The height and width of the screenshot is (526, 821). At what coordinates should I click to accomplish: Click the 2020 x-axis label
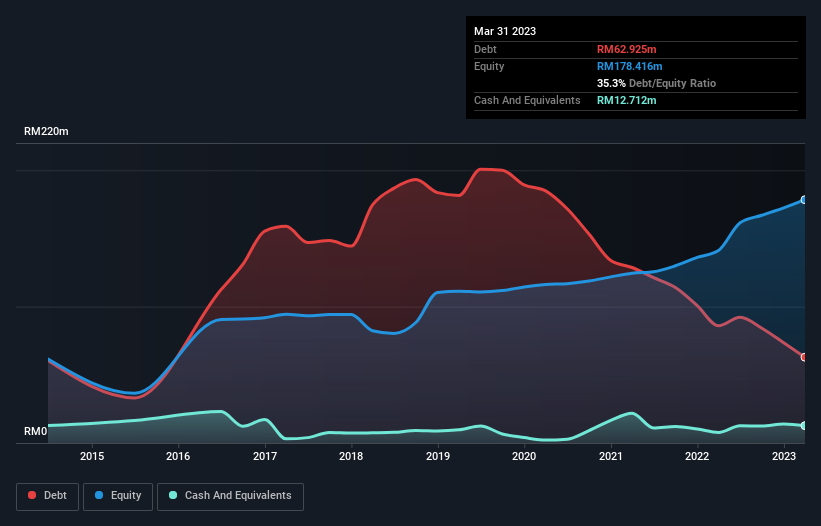[x=524, y=456]
